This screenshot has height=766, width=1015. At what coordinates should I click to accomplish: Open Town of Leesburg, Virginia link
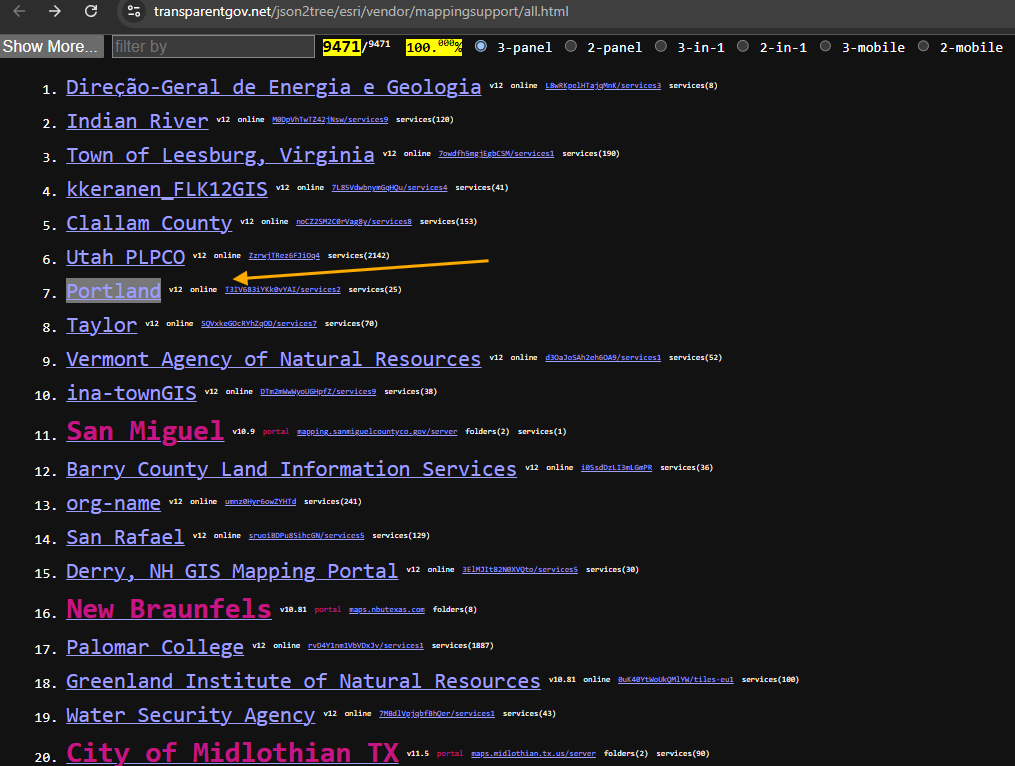[220, 155]
